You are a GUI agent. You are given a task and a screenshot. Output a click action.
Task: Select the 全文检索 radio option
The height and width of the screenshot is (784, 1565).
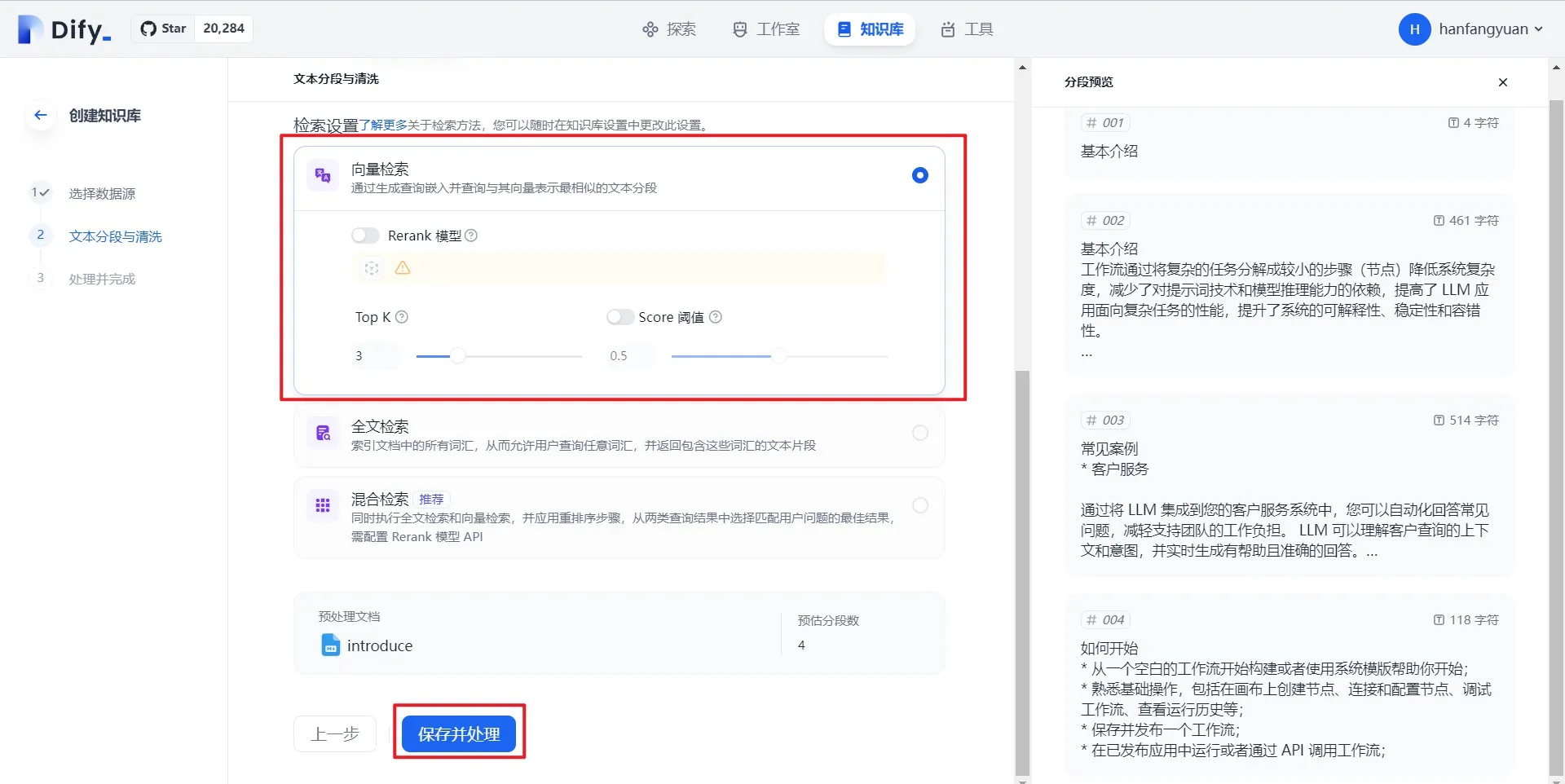[919, 433]
